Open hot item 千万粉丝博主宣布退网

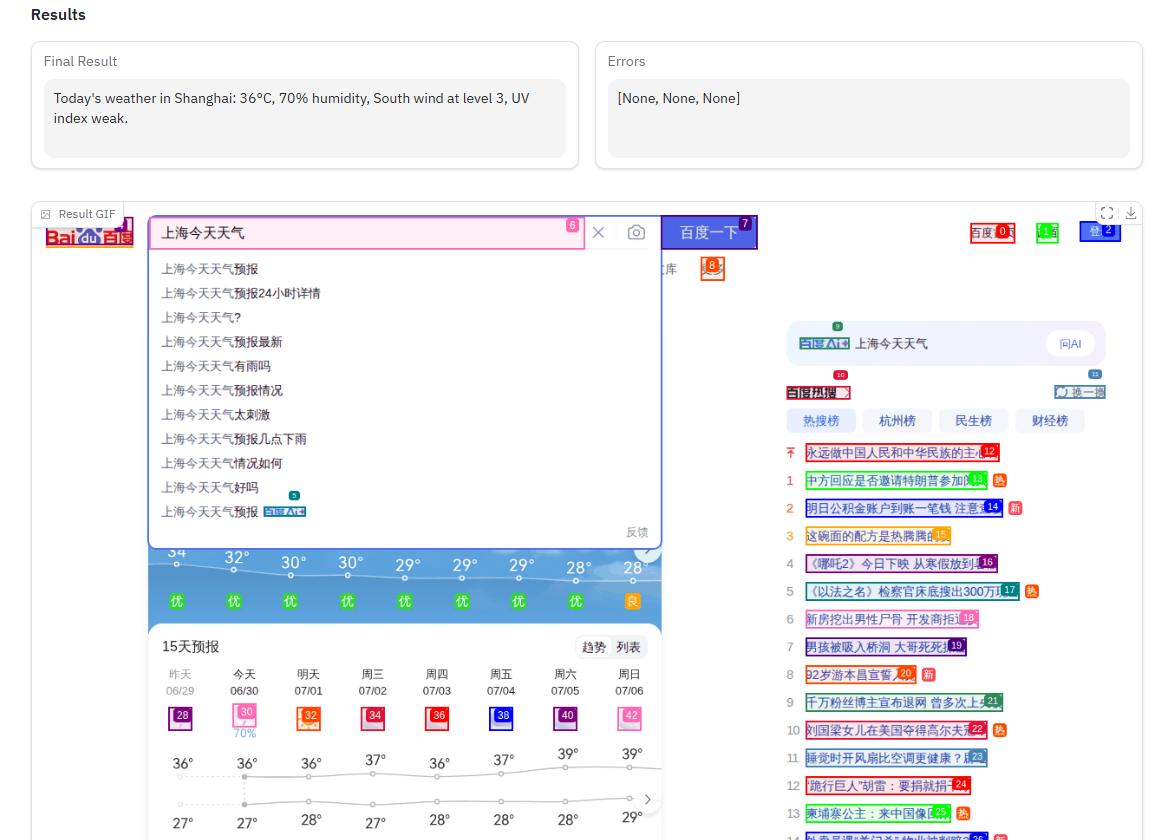[904, 702]
